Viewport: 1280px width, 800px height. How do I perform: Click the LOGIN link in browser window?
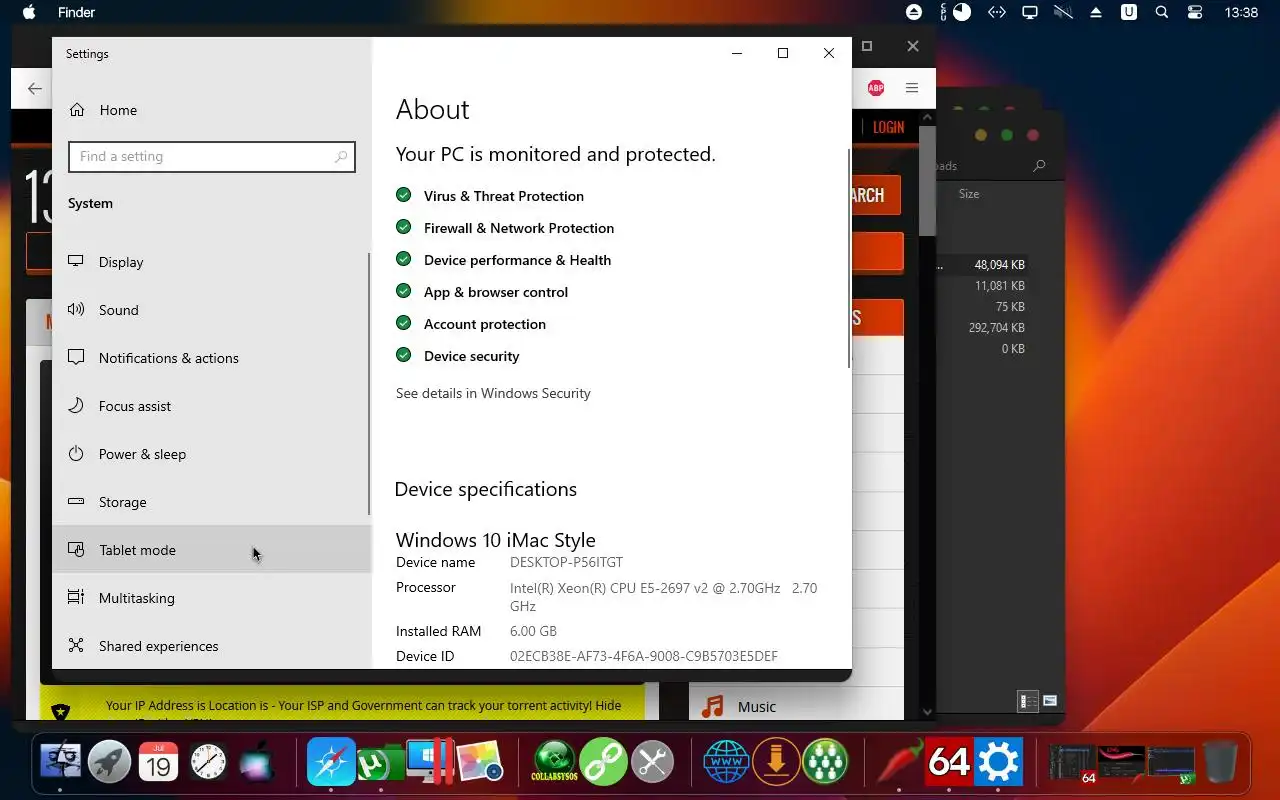(x=888, y=127)
